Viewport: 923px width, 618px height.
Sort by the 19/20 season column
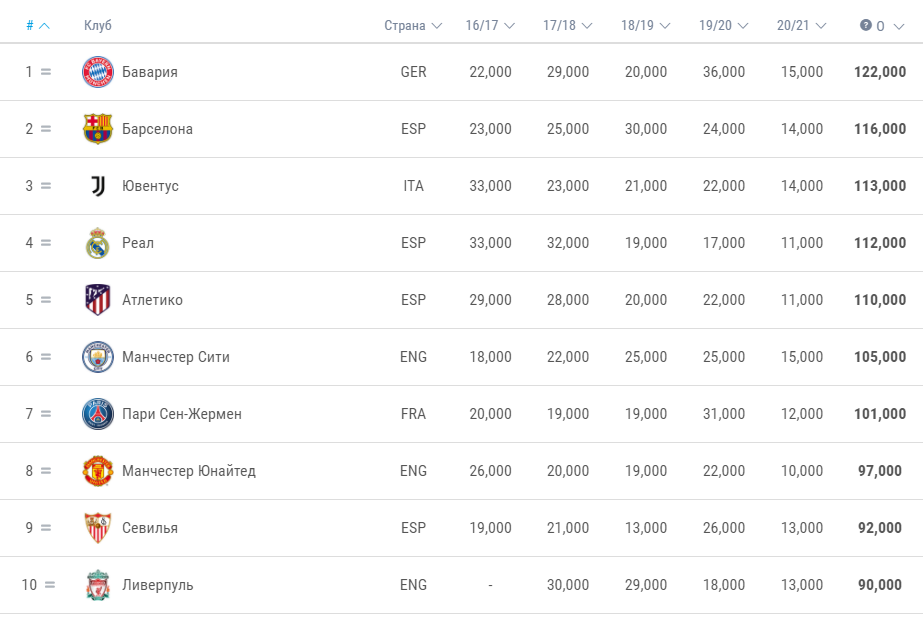(723, 25)
